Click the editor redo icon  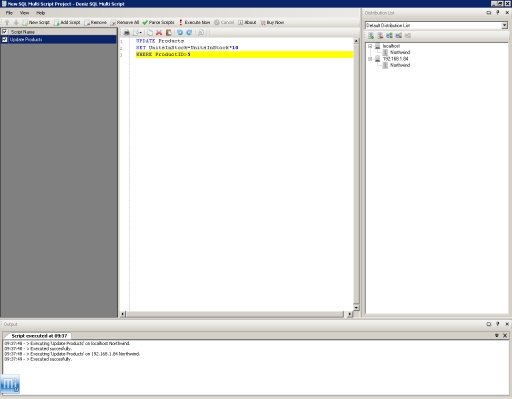pyautogui.click(x=189, y=33)
